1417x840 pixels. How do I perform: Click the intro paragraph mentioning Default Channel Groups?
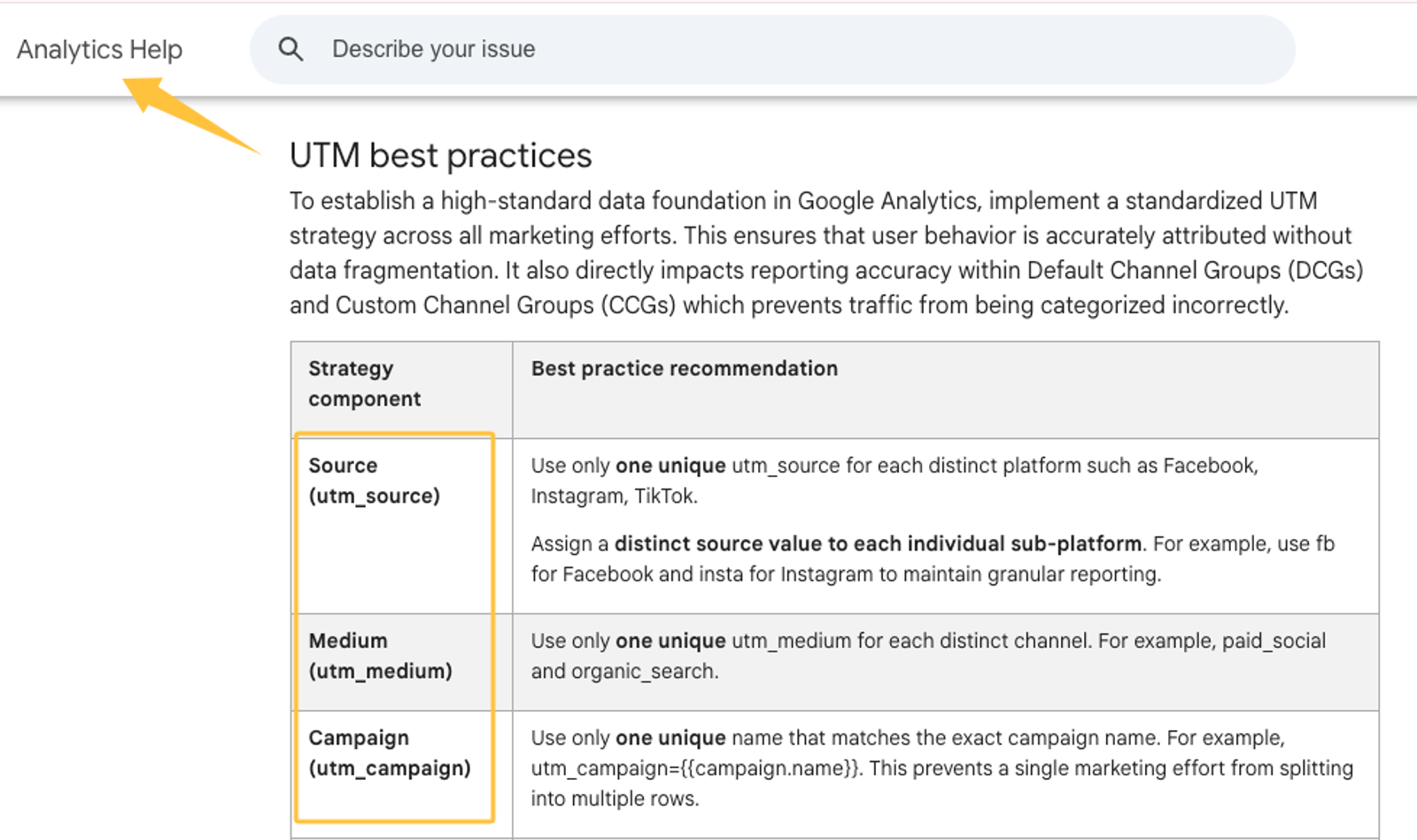(x=826, y=253)
